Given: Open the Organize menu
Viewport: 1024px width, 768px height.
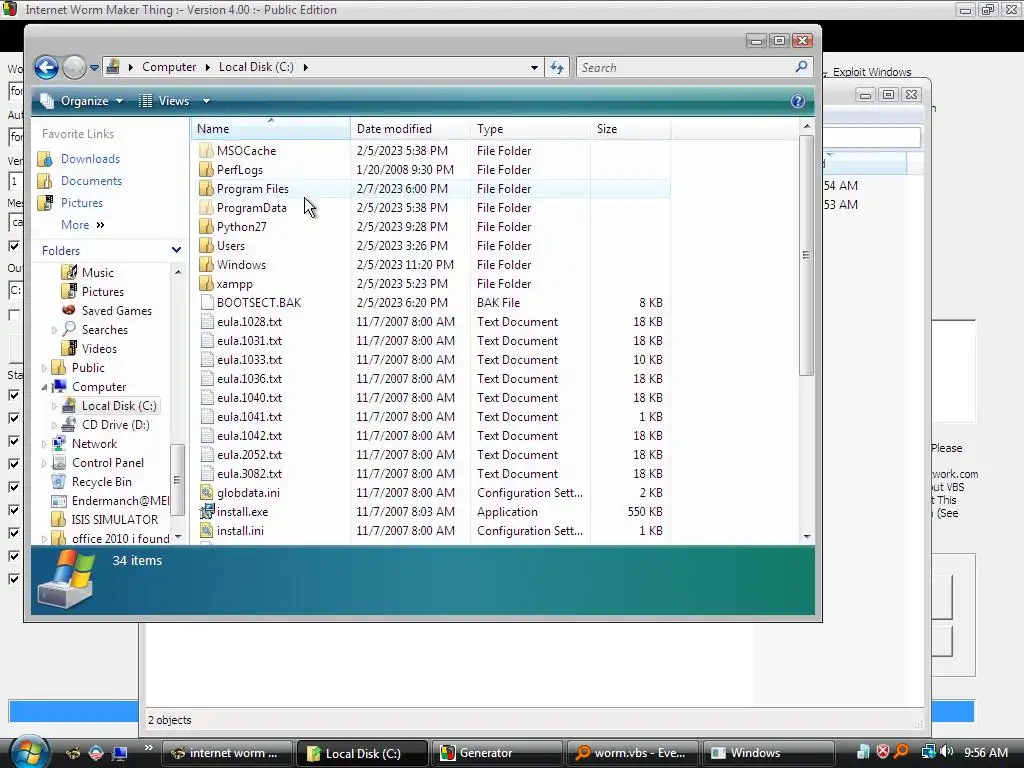Looking at the screenshot, I should point(82,101).
